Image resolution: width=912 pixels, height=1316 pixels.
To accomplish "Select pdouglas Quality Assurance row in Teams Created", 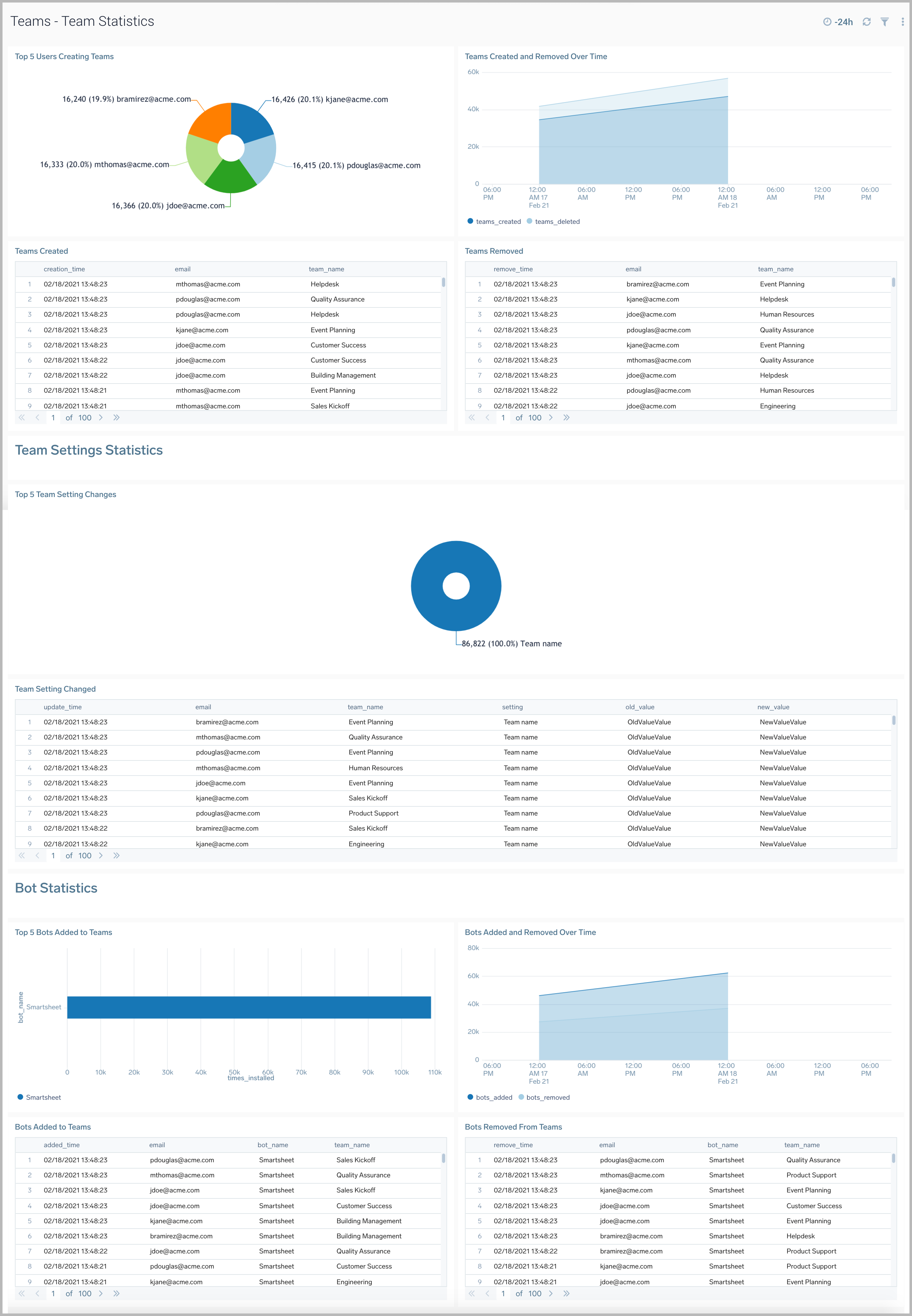I will tap(229, 299).
